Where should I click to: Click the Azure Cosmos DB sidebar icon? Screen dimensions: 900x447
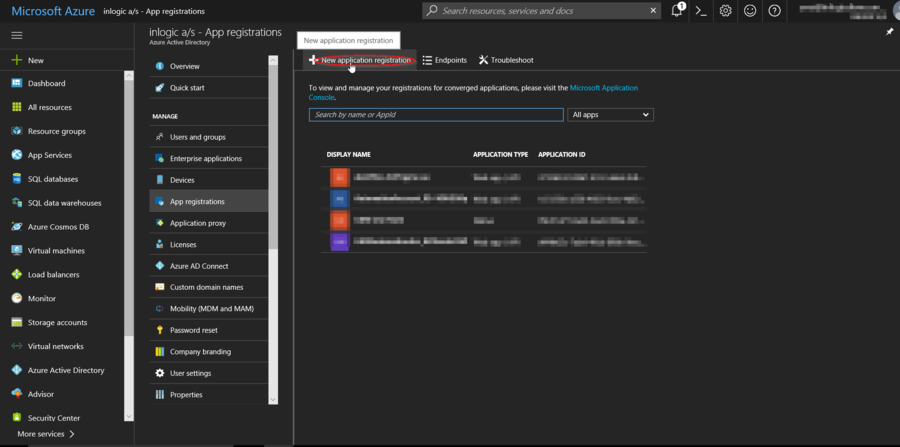[17, 227]
